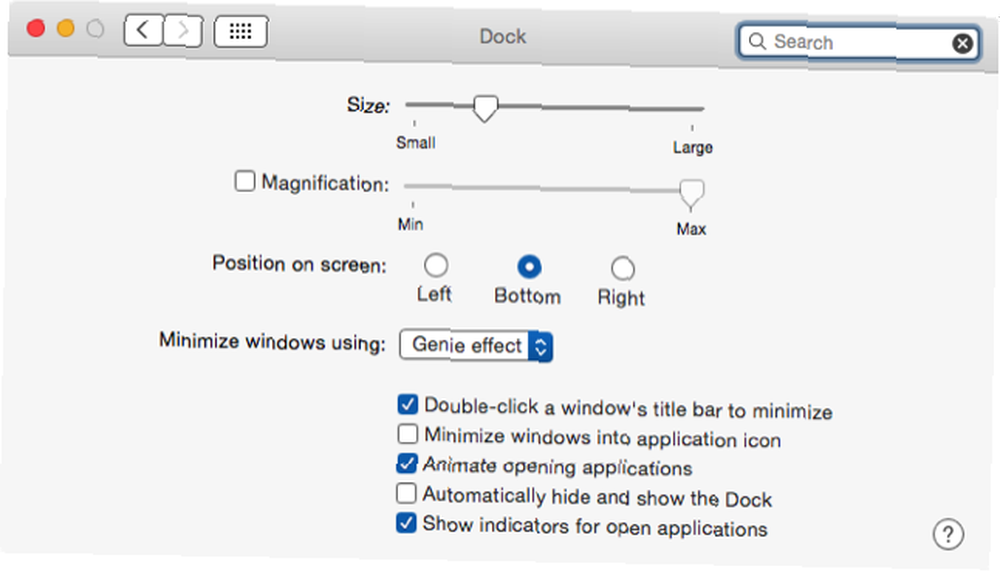Click the magnifying glass search icon
The width and height of the screenshot is (1000, 572).
click(756, 41)
